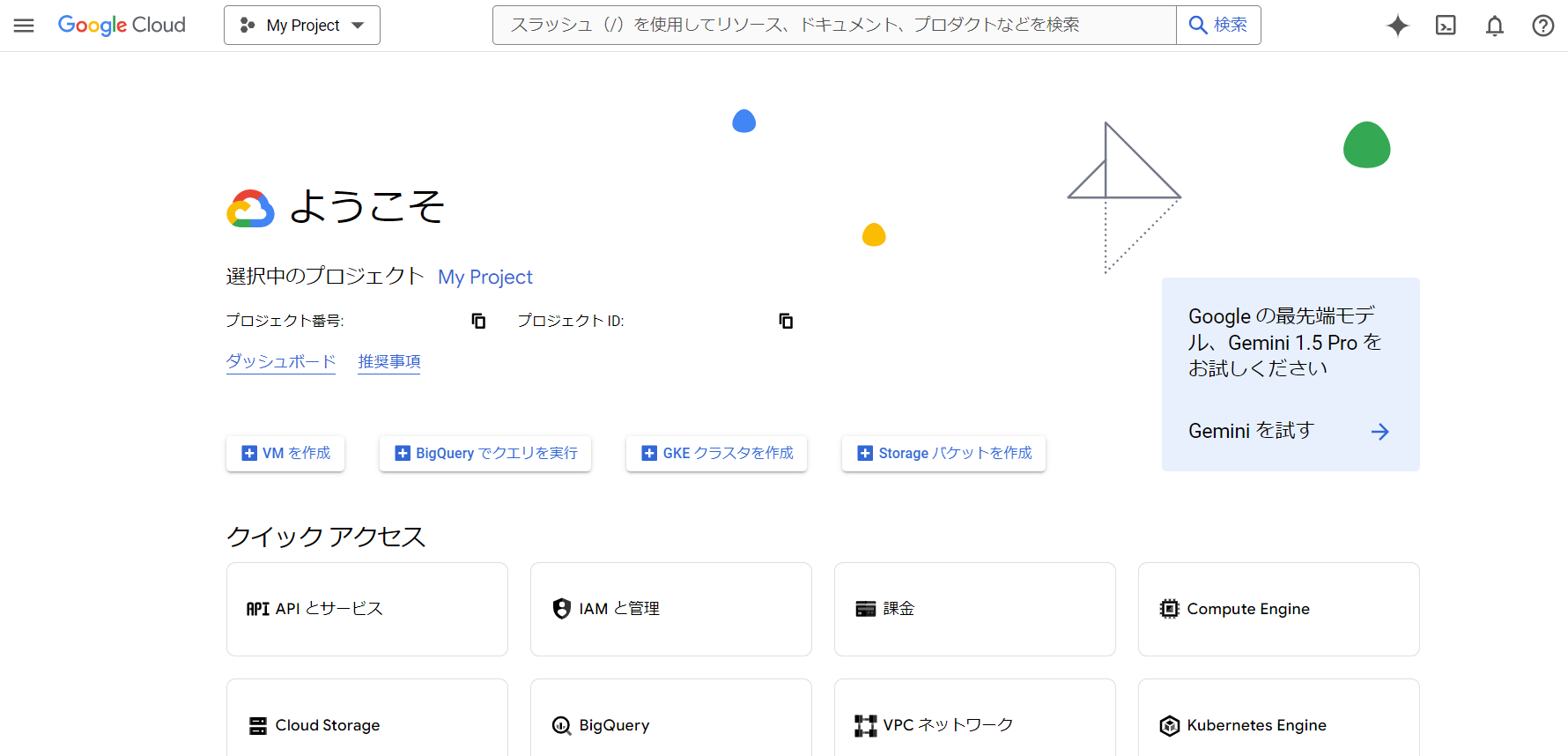Click GKE クラスタを作成 button

(716, 453)
